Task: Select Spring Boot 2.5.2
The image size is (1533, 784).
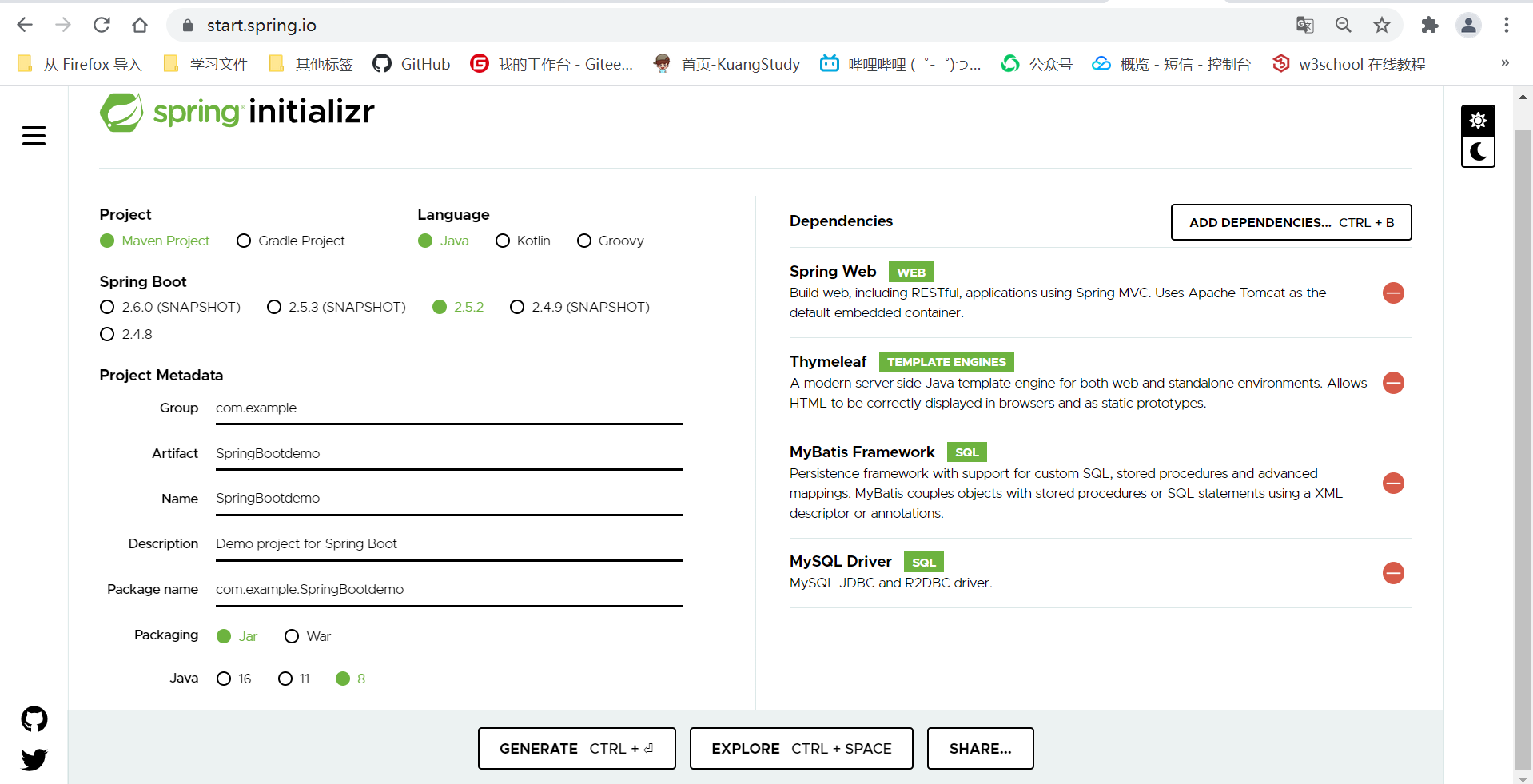Action: 458,307
